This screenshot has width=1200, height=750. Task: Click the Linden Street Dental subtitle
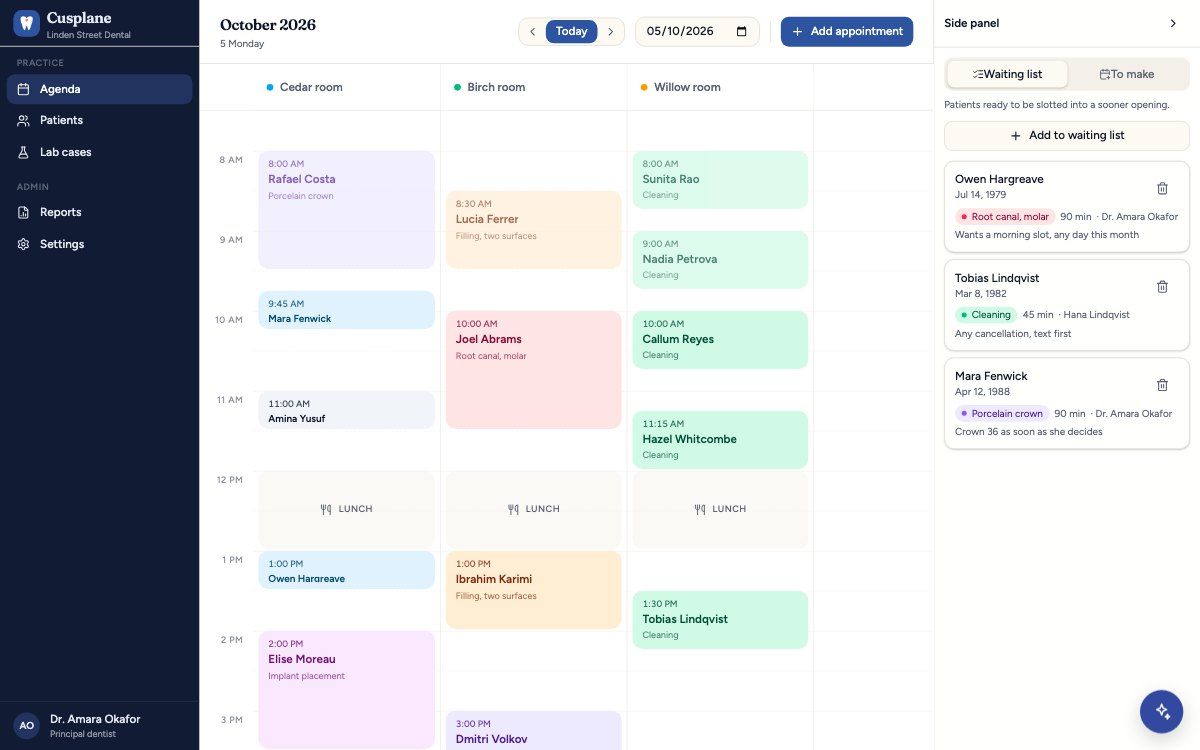[89, 35]
